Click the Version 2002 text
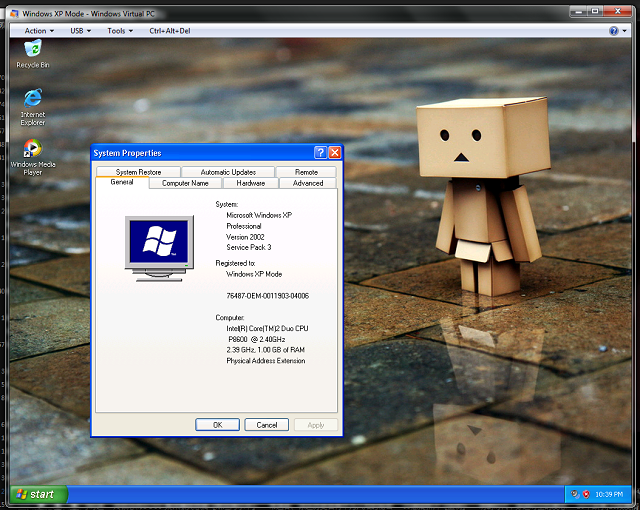Screen dimensions: 640x510 (245, 237)
